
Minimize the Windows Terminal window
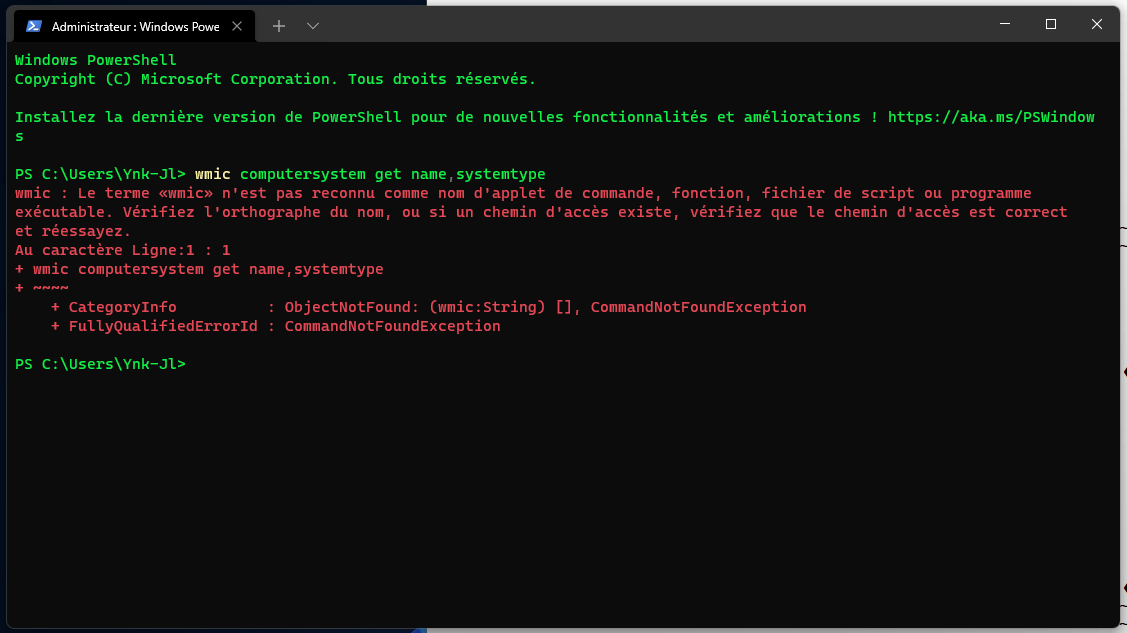[x=1005, y=24]
